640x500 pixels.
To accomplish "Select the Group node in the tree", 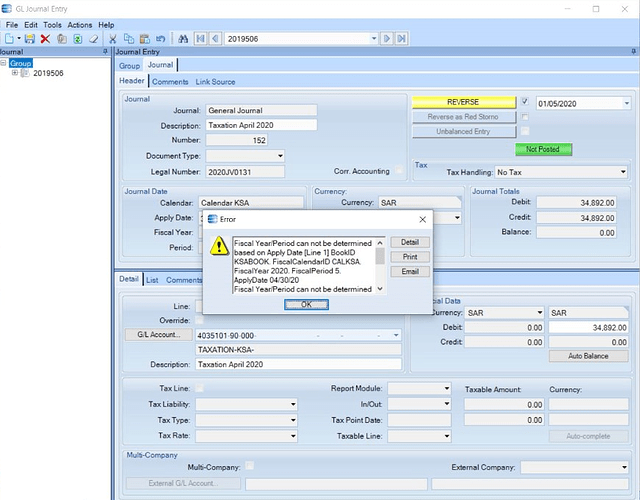I will pyautogui.click(x=20, y=63).
